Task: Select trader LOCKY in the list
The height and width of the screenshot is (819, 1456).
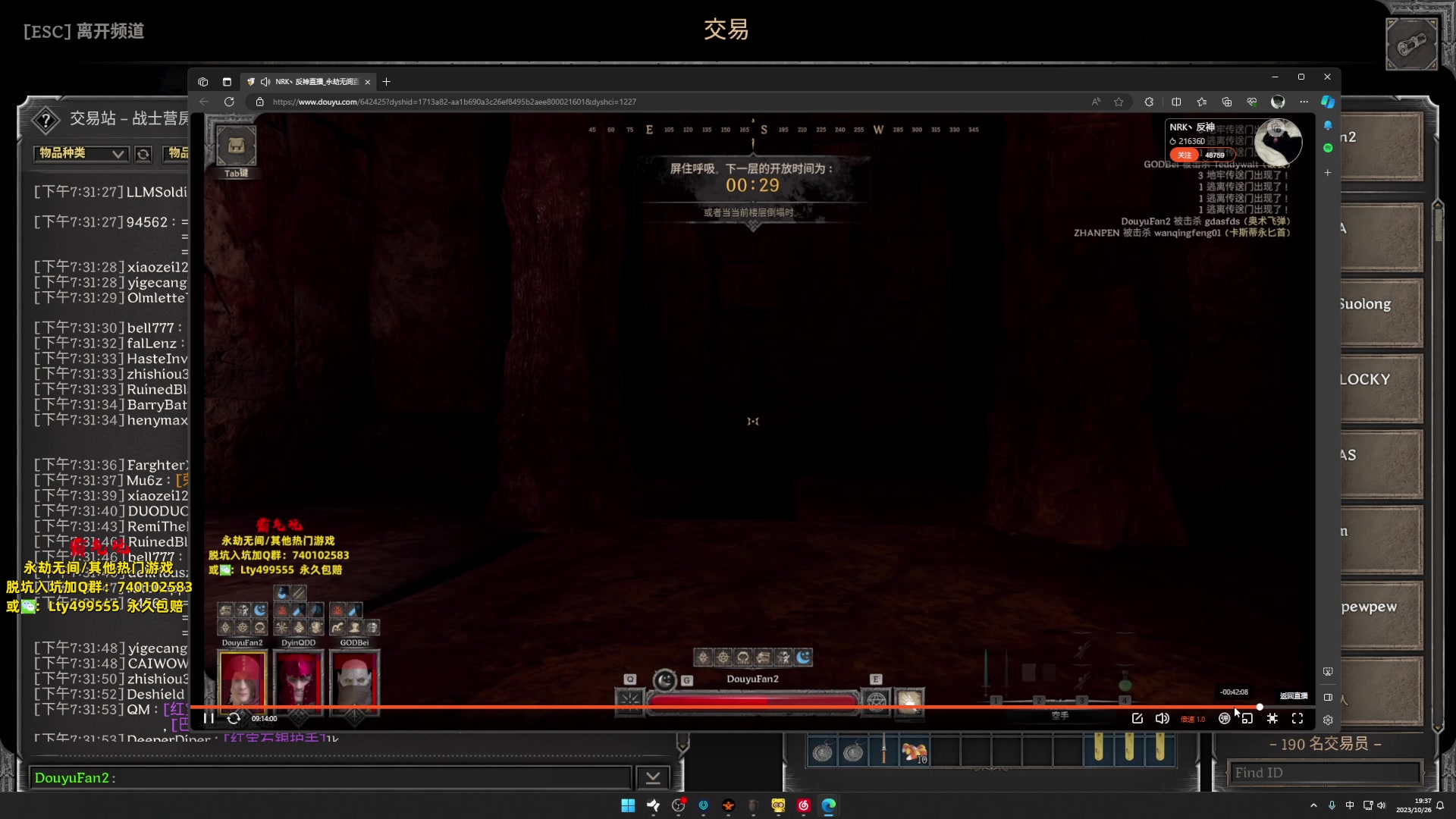Action: coord(1380,387)
